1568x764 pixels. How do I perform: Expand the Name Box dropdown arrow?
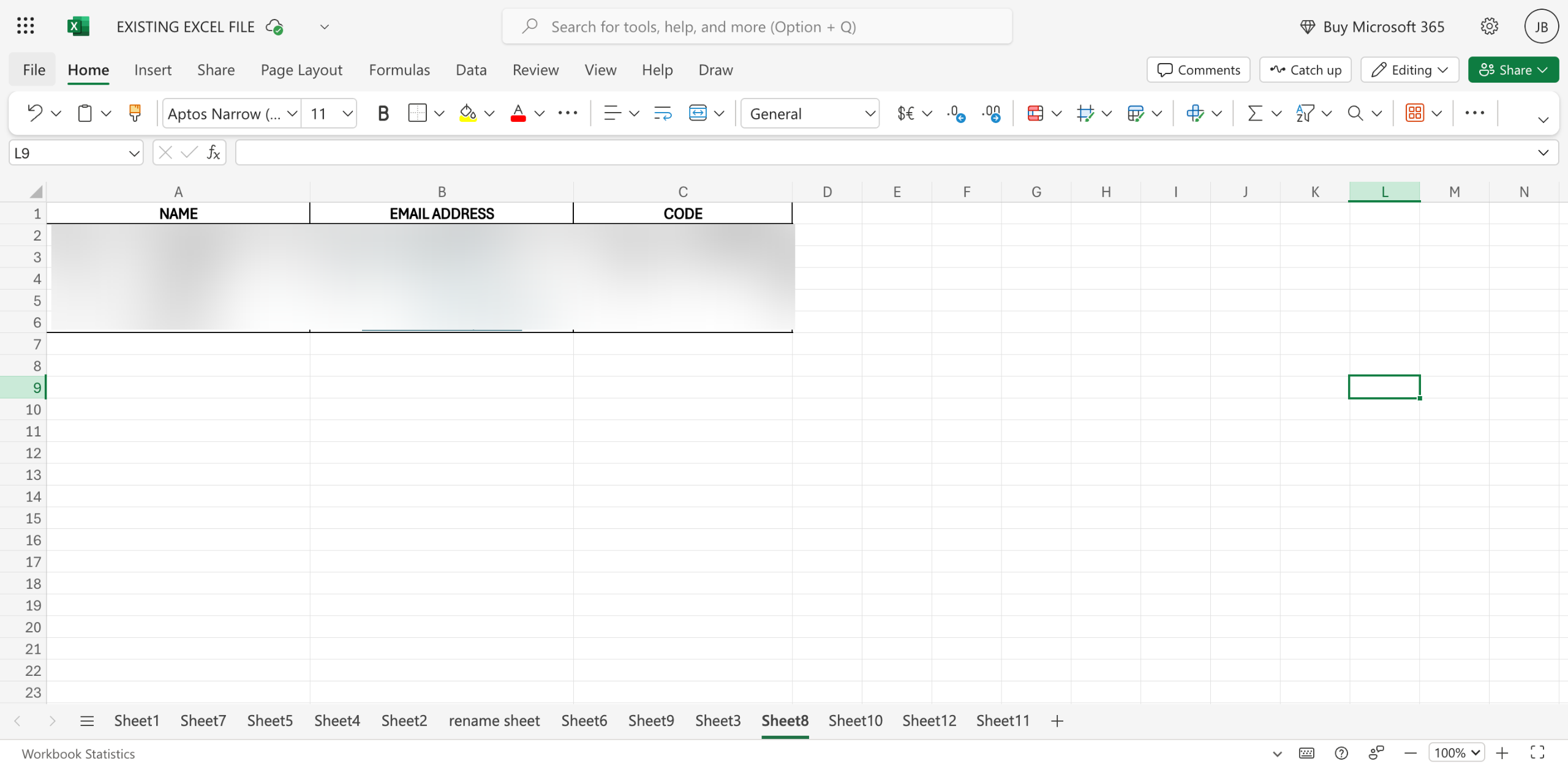[x=134, y=153]
